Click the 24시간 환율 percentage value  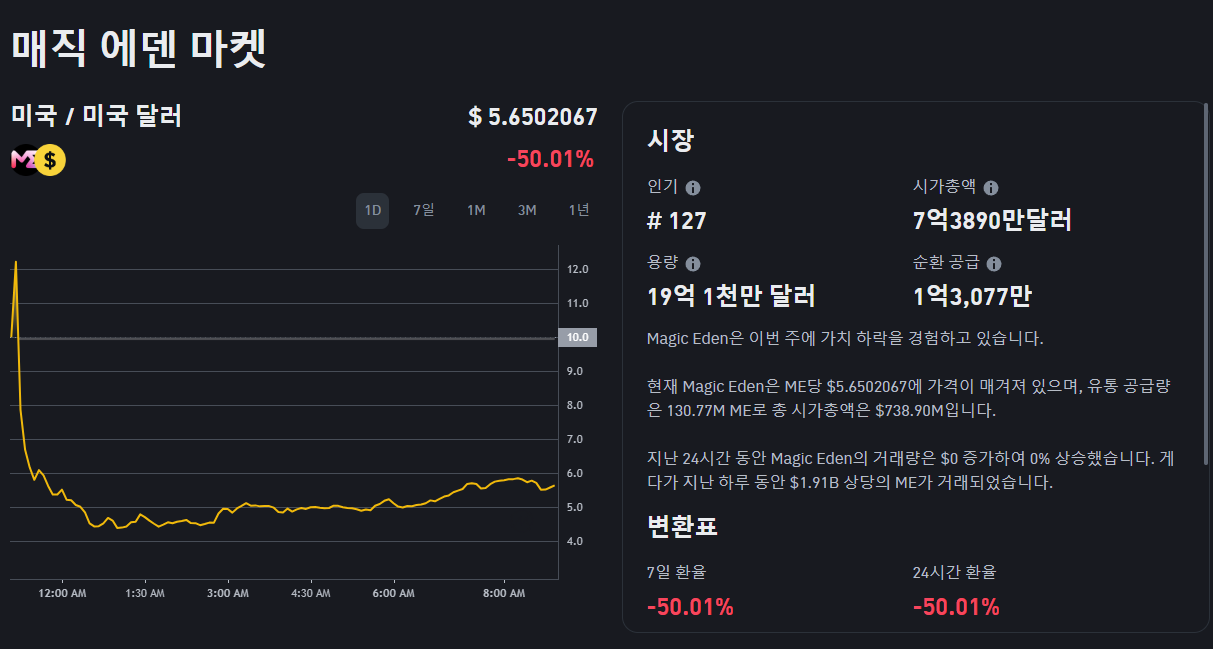pos(953,606)
